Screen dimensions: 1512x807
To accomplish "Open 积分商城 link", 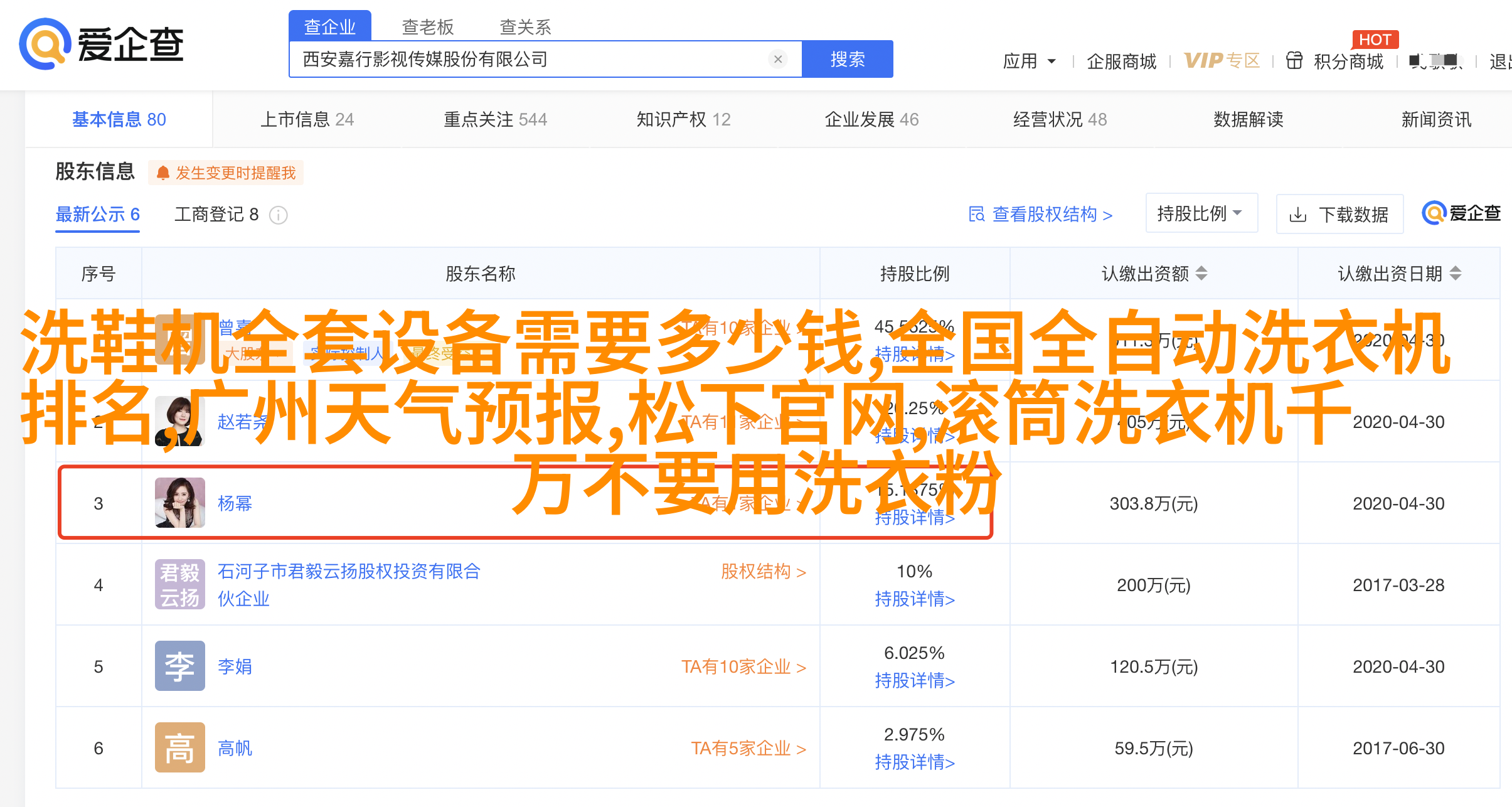I will coord(1349,61).
